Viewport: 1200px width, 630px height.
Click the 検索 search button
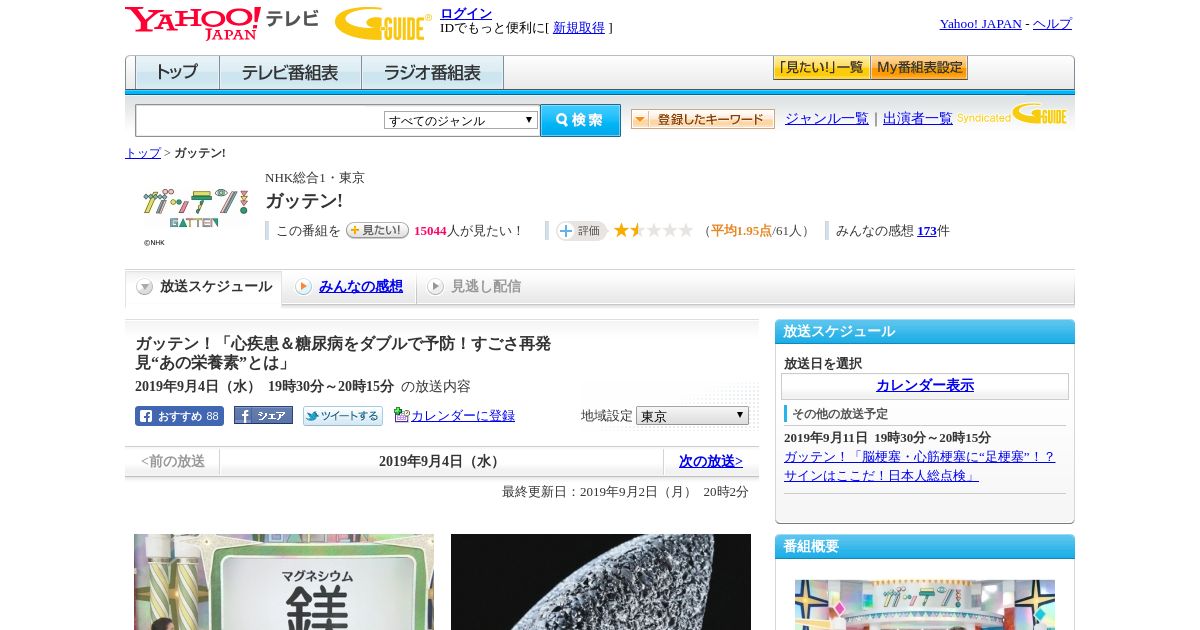pyautogui.click(x=580, y=120)
